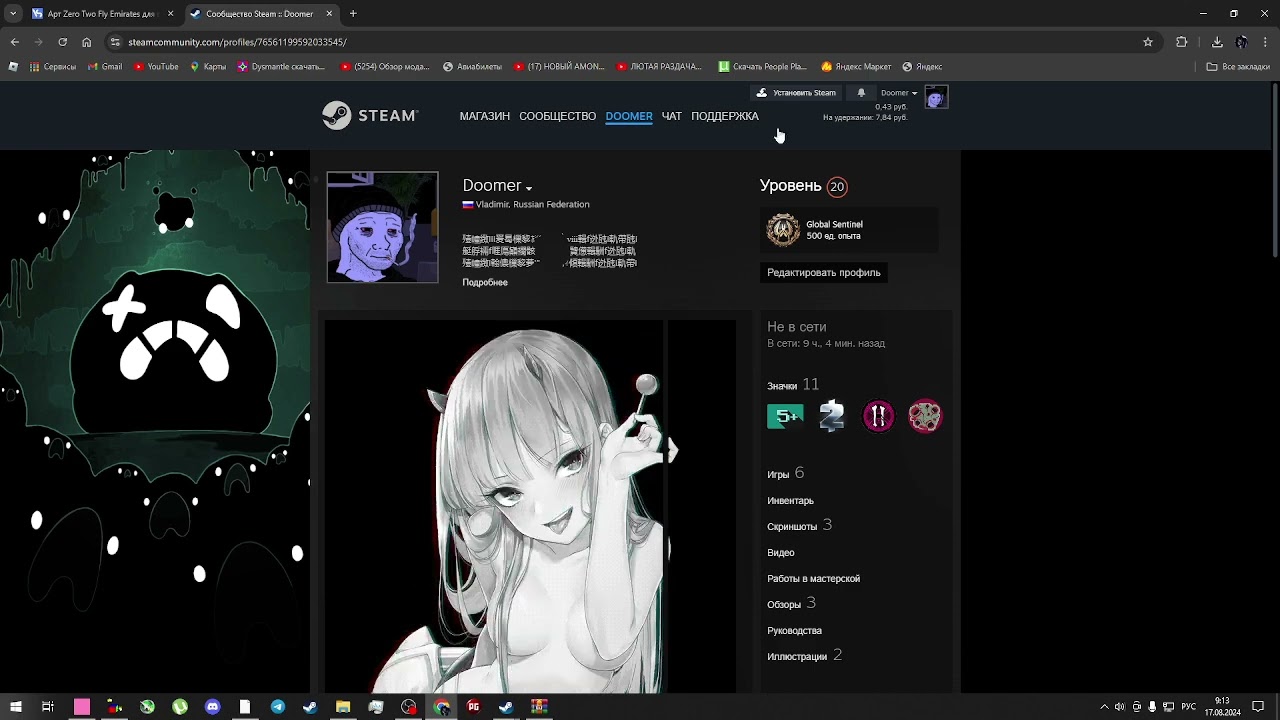The width and height of the screenshot is (1280, 720).
Task: Open Windows Start menu
Action: 16,707
